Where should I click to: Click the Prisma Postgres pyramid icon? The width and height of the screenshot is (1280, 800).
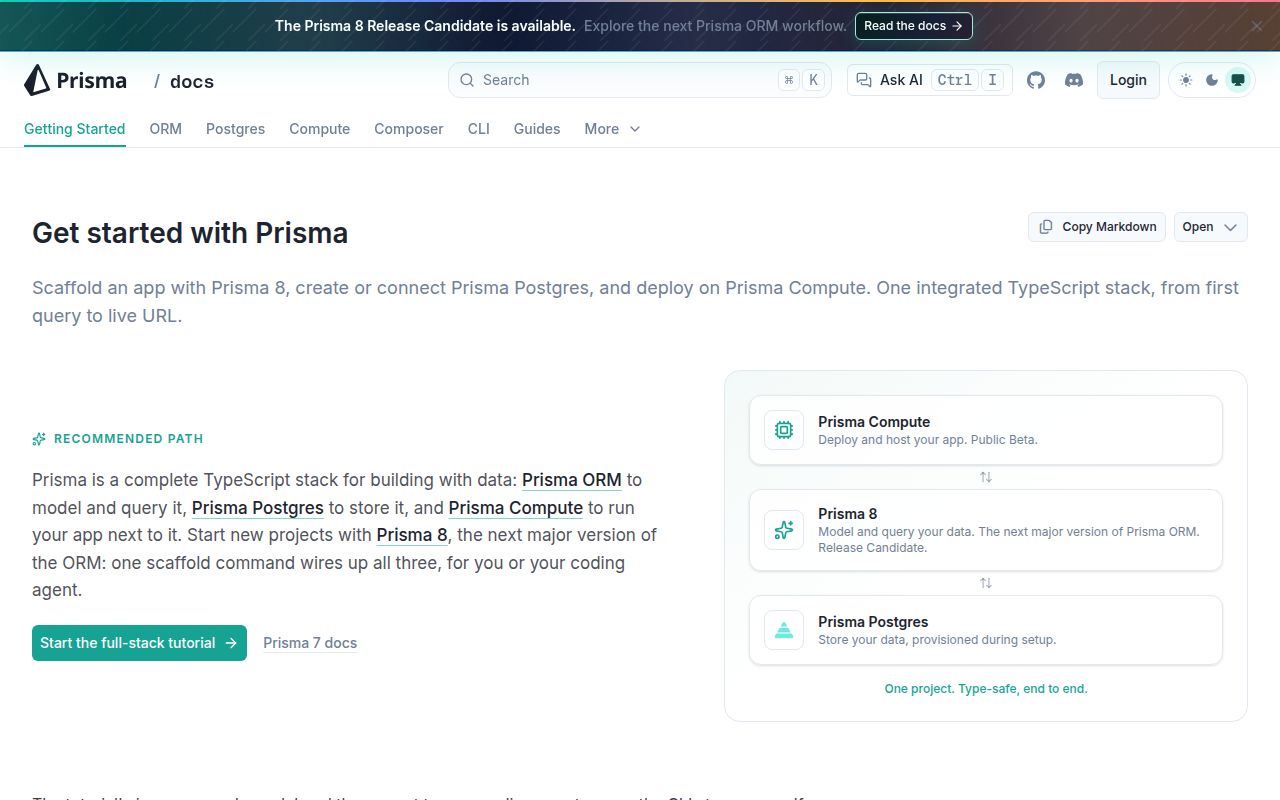coord(784,630)
